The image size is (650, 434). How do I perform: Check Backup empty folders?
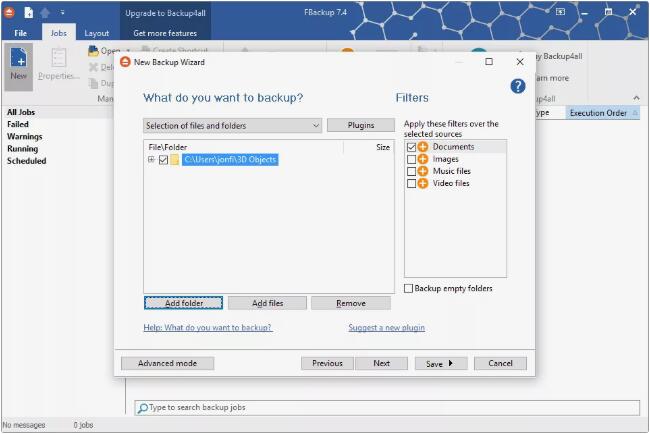tap(408, 288)
